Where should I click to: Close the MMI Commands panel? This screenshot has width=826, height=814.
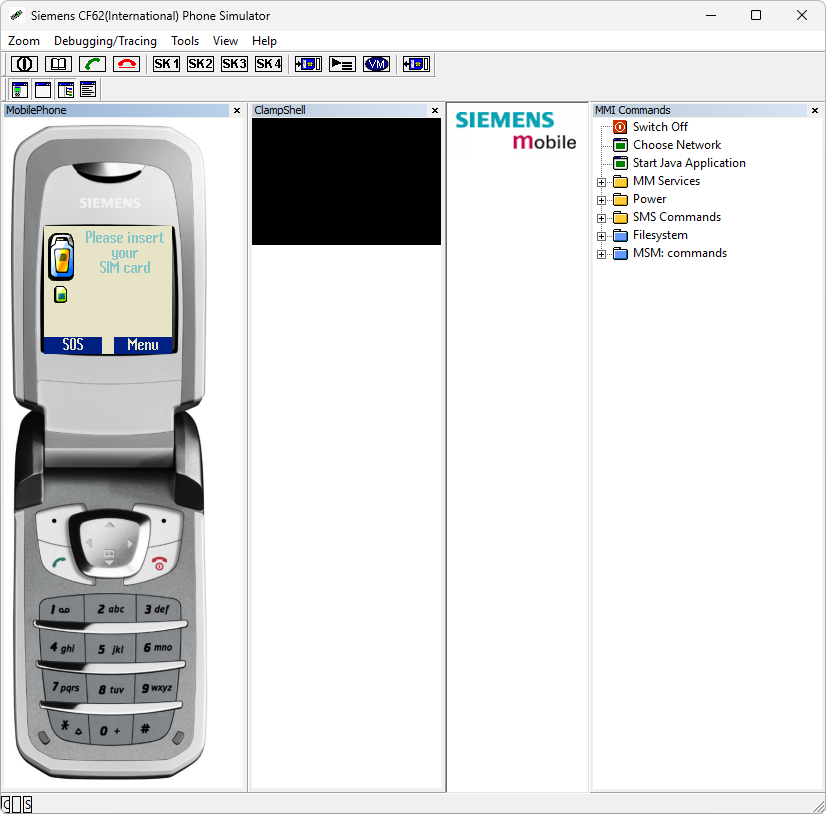(815, 111)
